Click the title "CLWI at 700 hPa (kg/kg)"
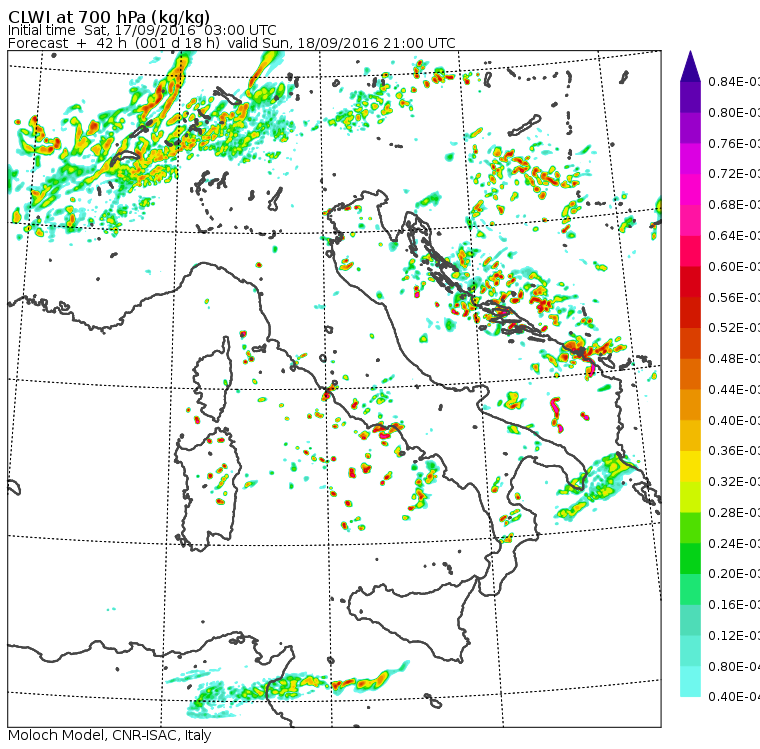Screen dimensions: 760x749 point(109,16)
